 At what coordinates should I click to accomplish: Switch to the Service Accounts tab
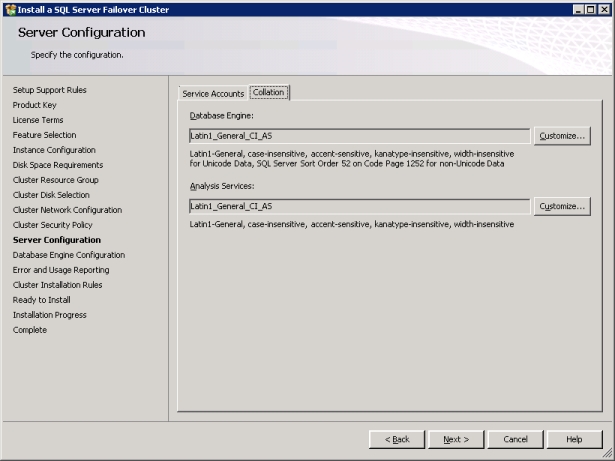[213, 93]
